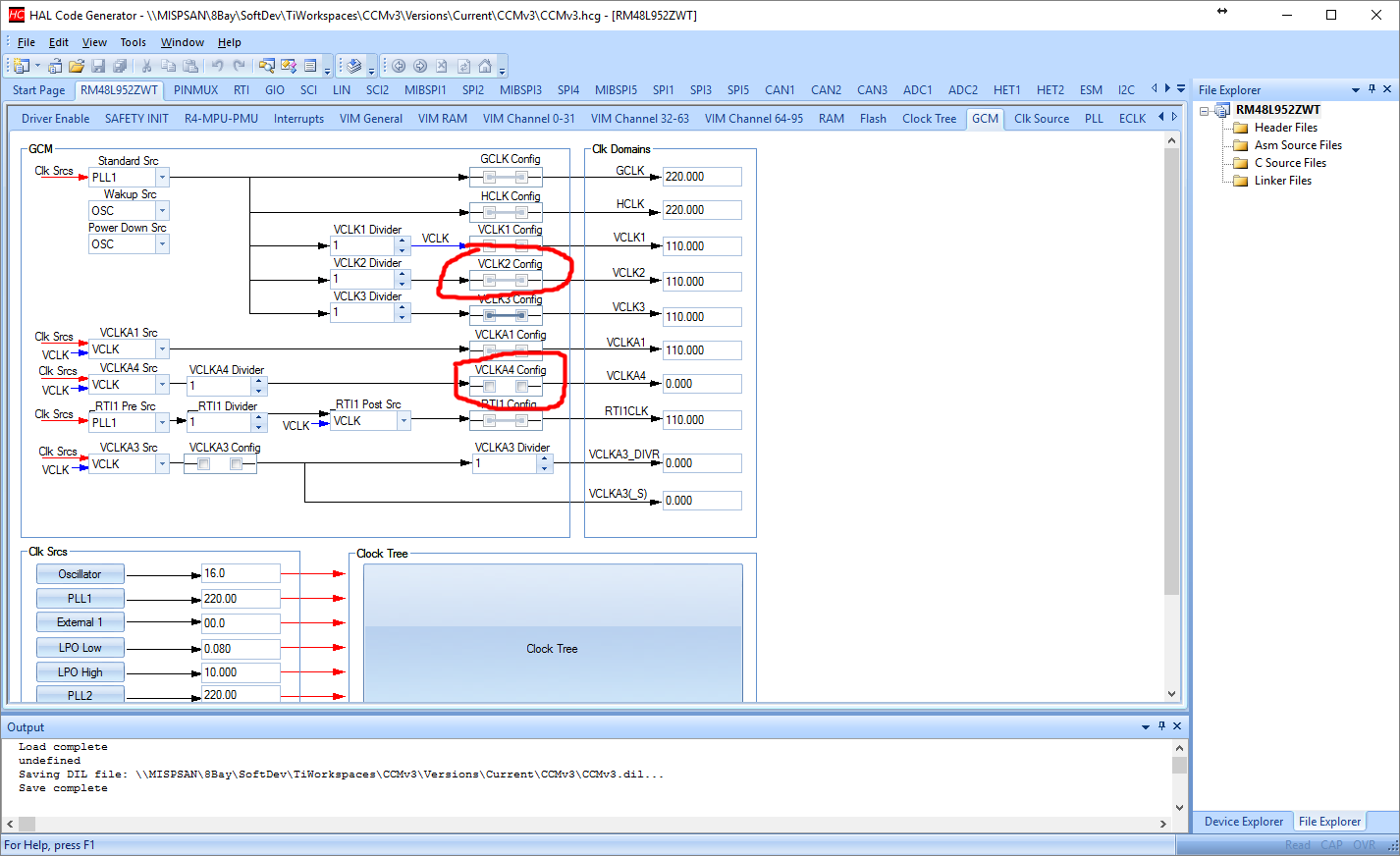Click the Home icon in toolbar
Screen dimensions: 1400x856
(485, 66)
